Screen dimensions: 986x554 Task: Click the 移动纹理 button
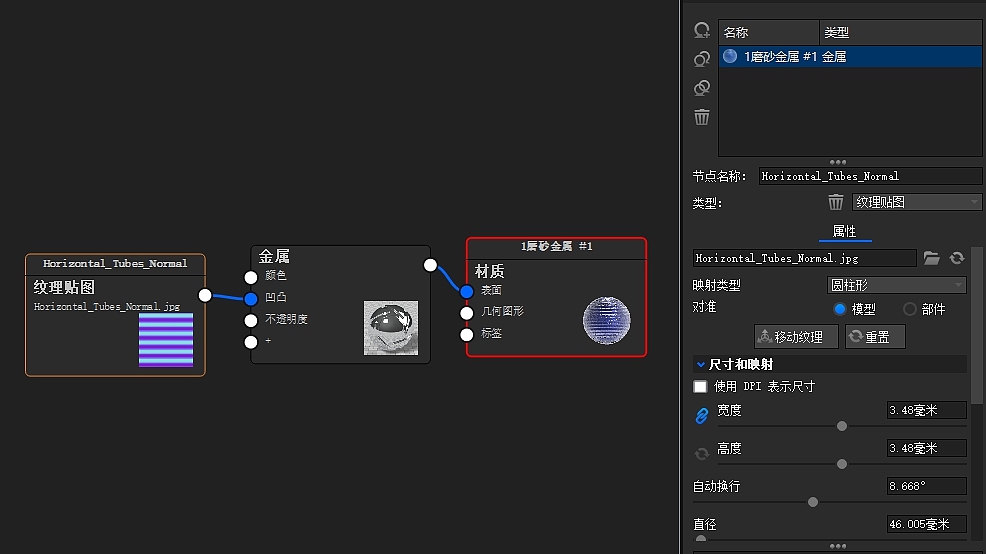coord(796,336)
